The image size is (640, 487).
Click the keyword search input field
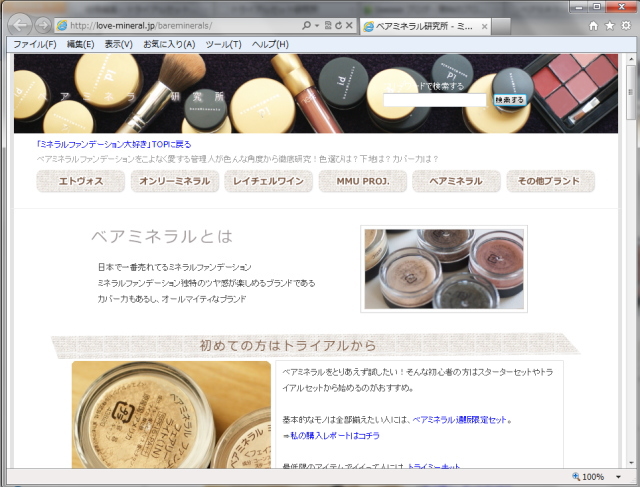[435, 100]
